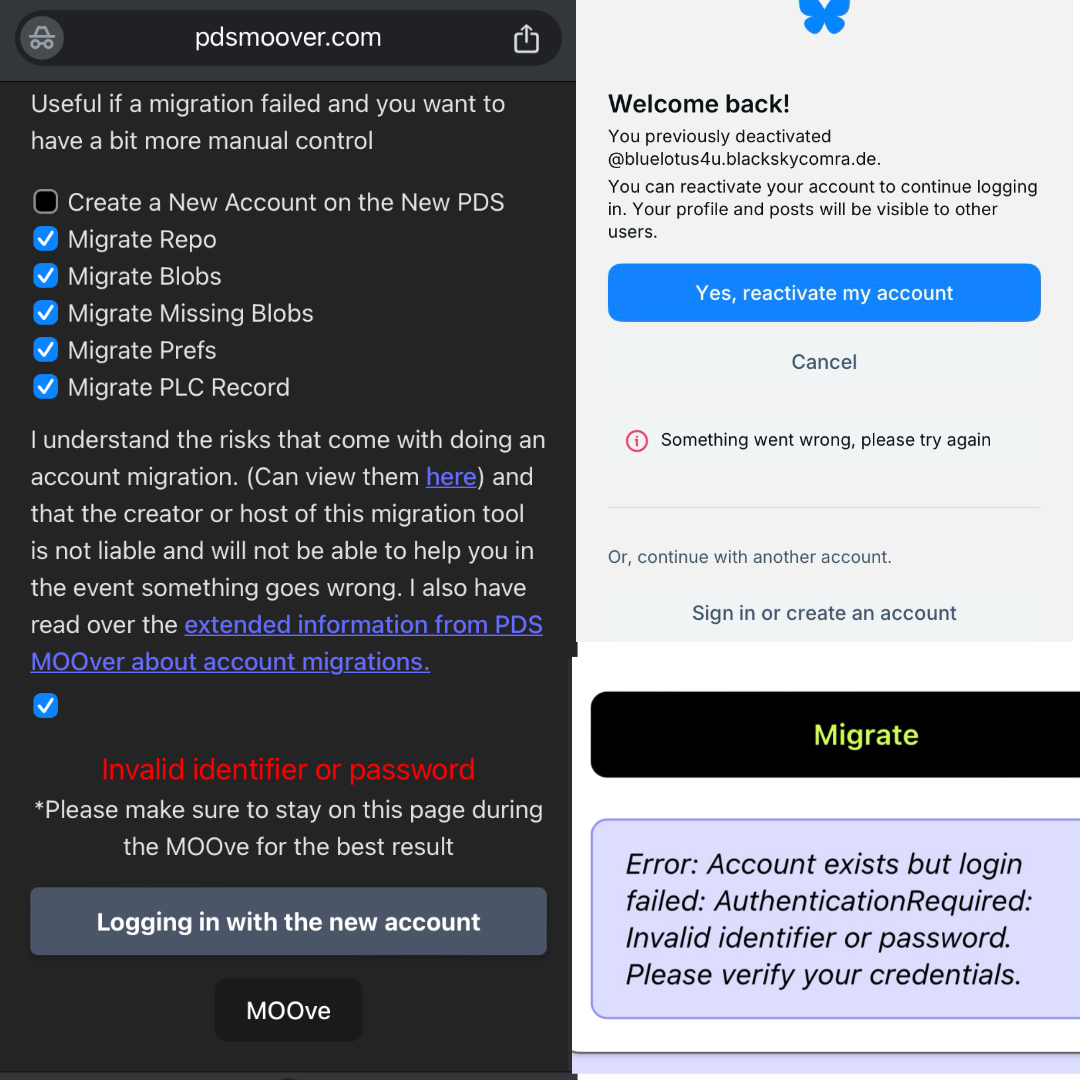Toggle the Migrate Missing Blobs checkbox
The height and width of the screenshot is (1080, 1080).
(x=45, y=313)
